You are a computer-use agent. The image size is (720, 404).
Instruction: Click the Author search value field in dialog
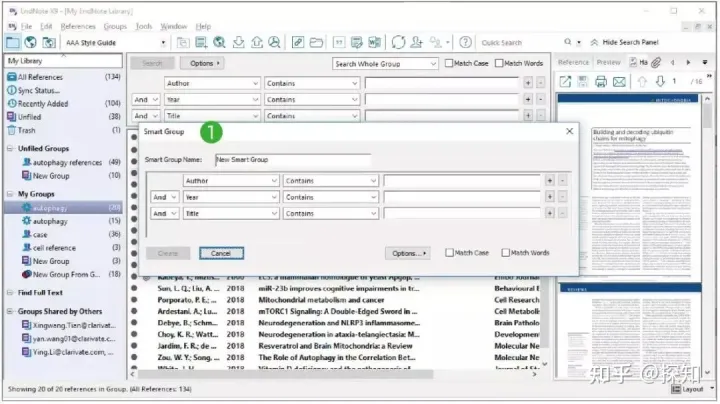coord(462,181)
